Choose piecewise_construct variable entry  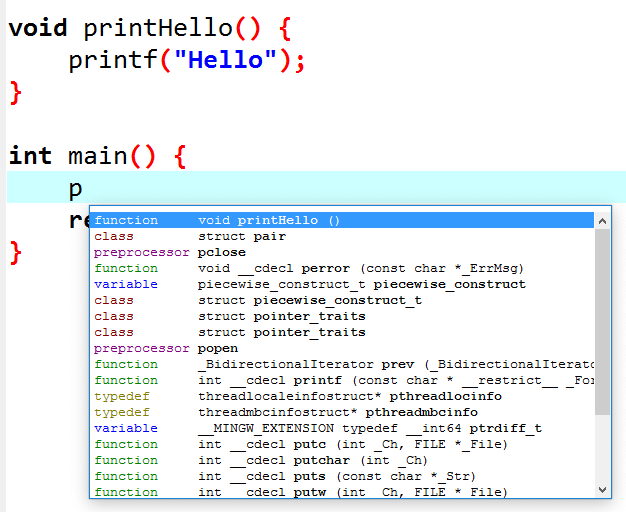point(342,284)
